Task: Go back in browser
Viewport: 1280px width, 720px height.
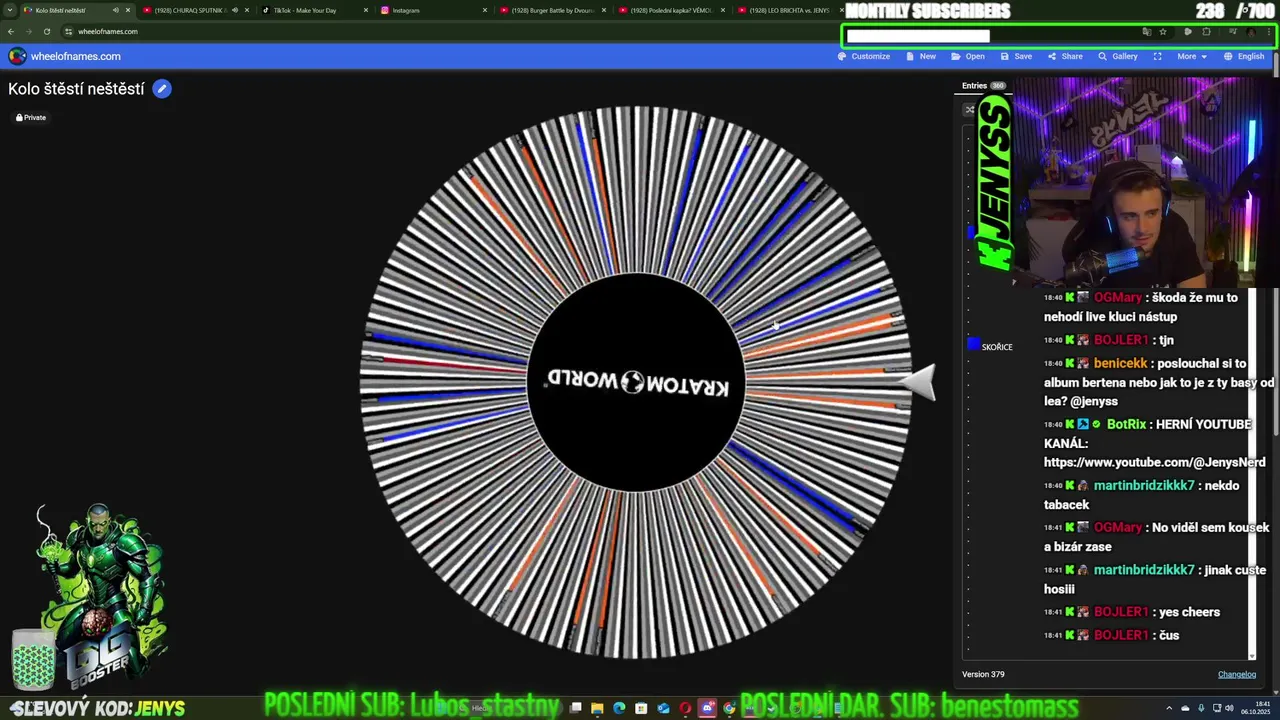Action: [11, 31]
